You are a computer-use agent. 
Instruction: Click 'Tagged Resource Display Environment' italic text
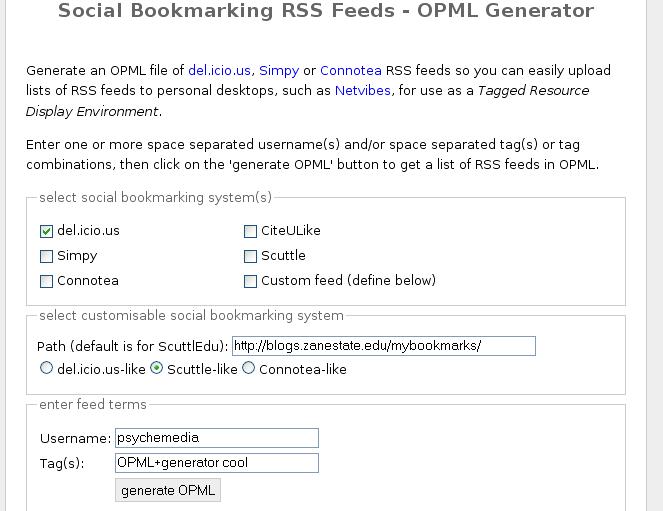pyautogui.click(x=307, y=101)
